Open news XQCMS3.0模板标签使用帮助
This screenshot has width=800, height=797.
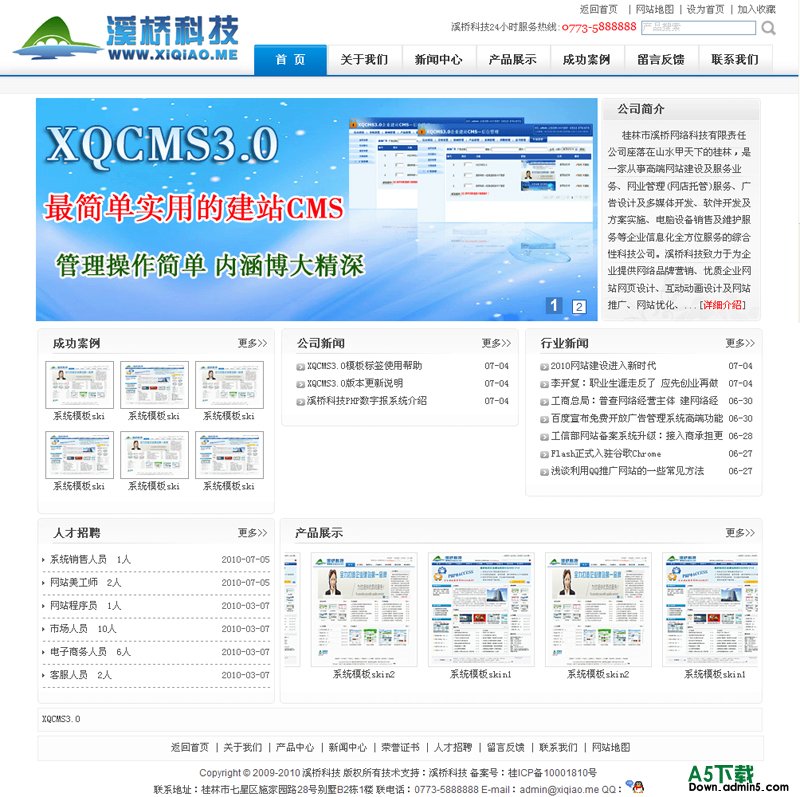coord(364,366)
